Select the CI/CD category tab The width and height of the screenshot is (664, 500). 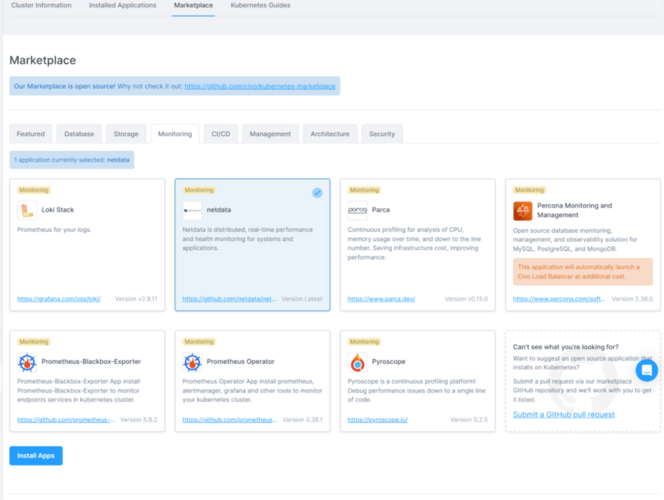coord(221,134)
